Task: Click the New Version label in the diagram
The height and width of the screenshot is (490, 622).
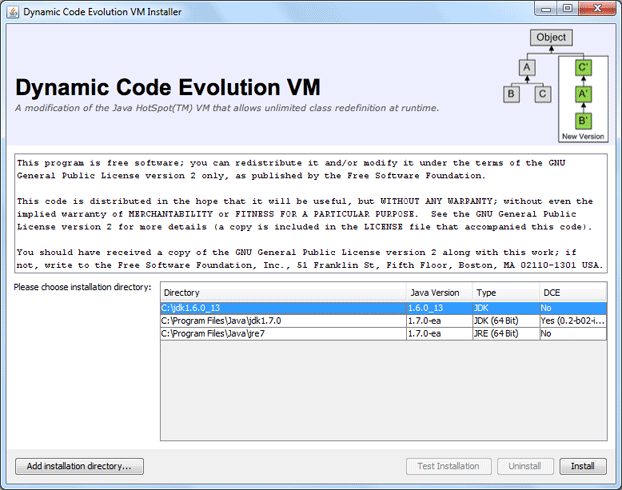Action: click(583, 136)
